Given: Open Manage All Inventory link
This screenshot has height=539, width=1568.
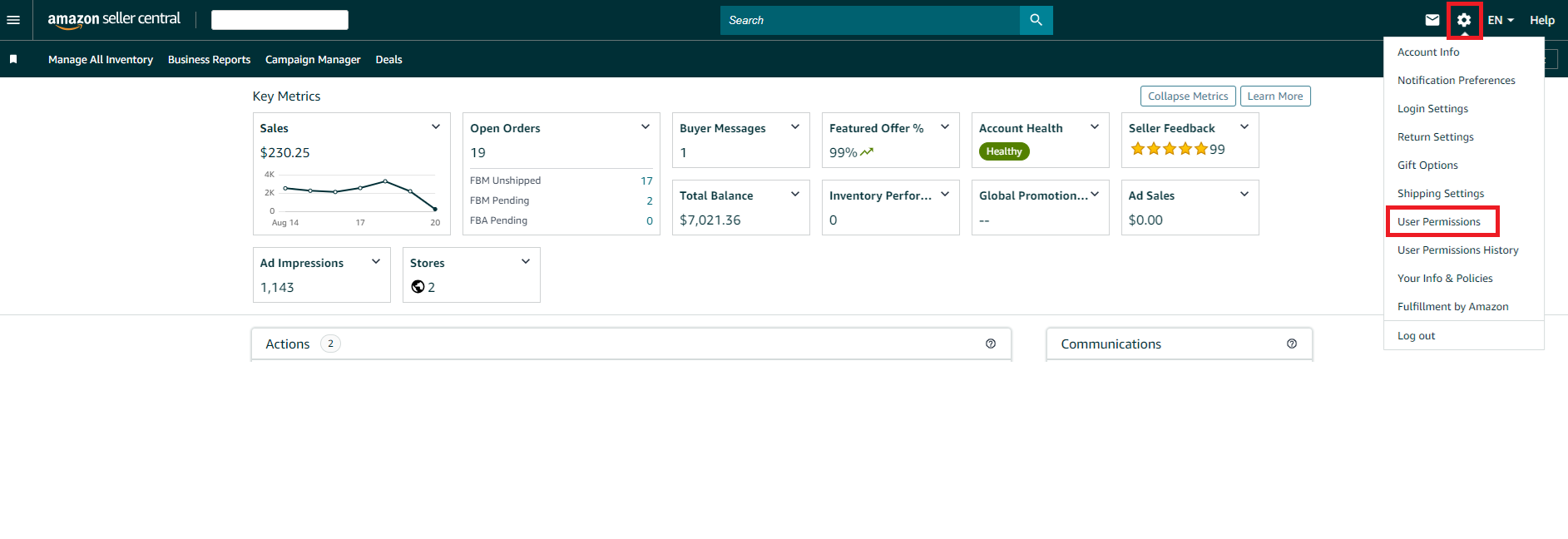Looking at the screenshot, I should tap(101, 60).
